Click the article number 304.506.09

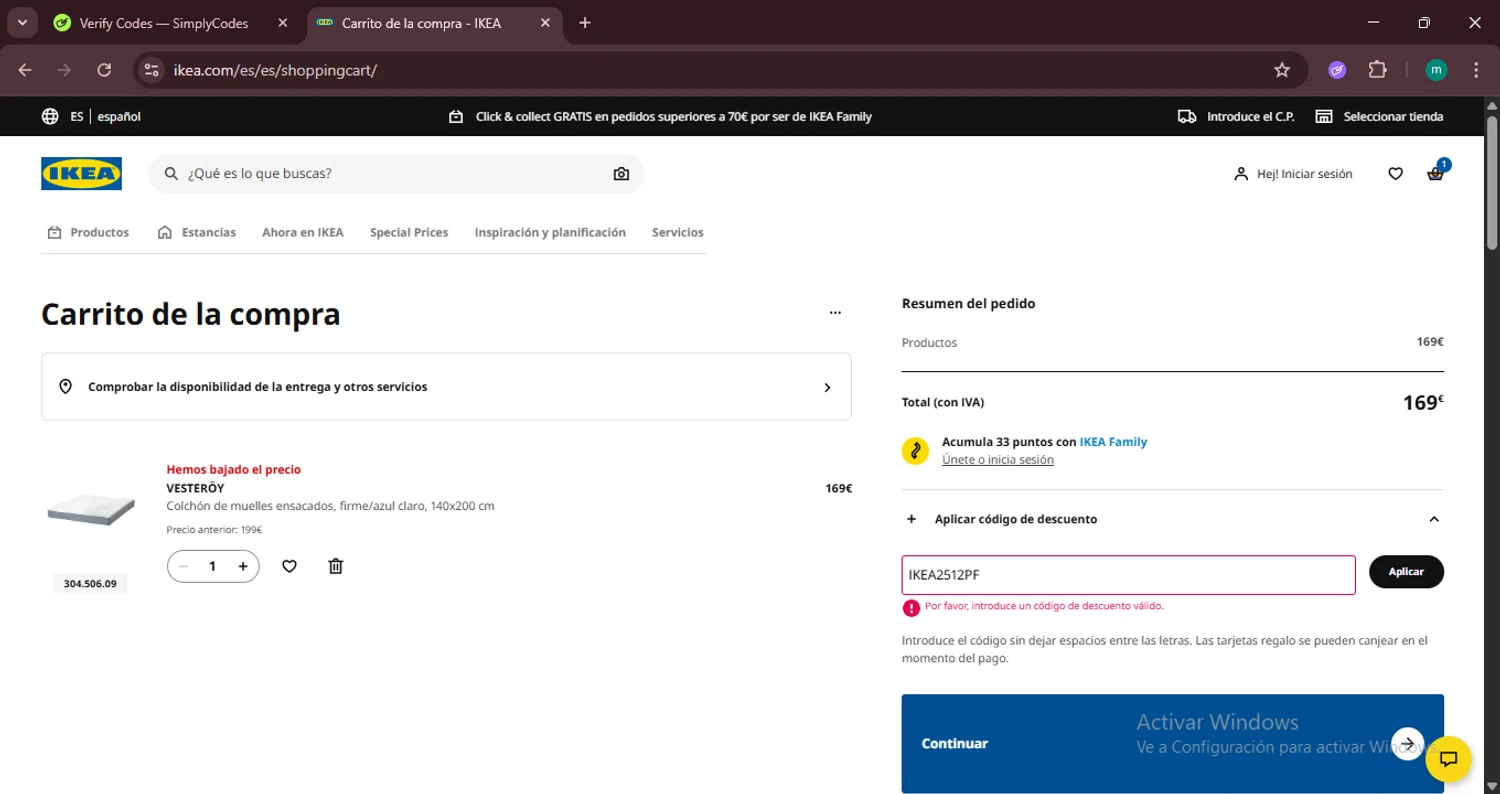point(90,583)
